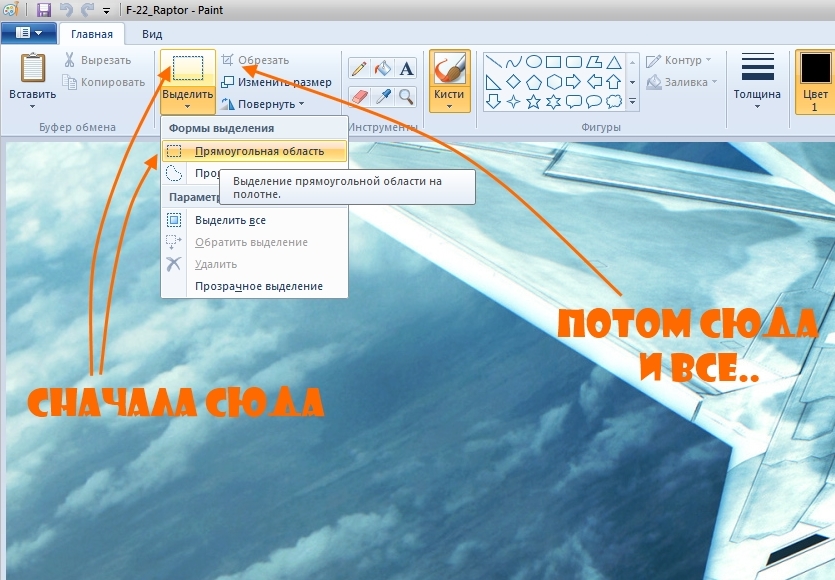This screenshot has height=580, width=835.
Task: Expand the shapes gallery
Action: pyautogui.click(x=633, y=101)
